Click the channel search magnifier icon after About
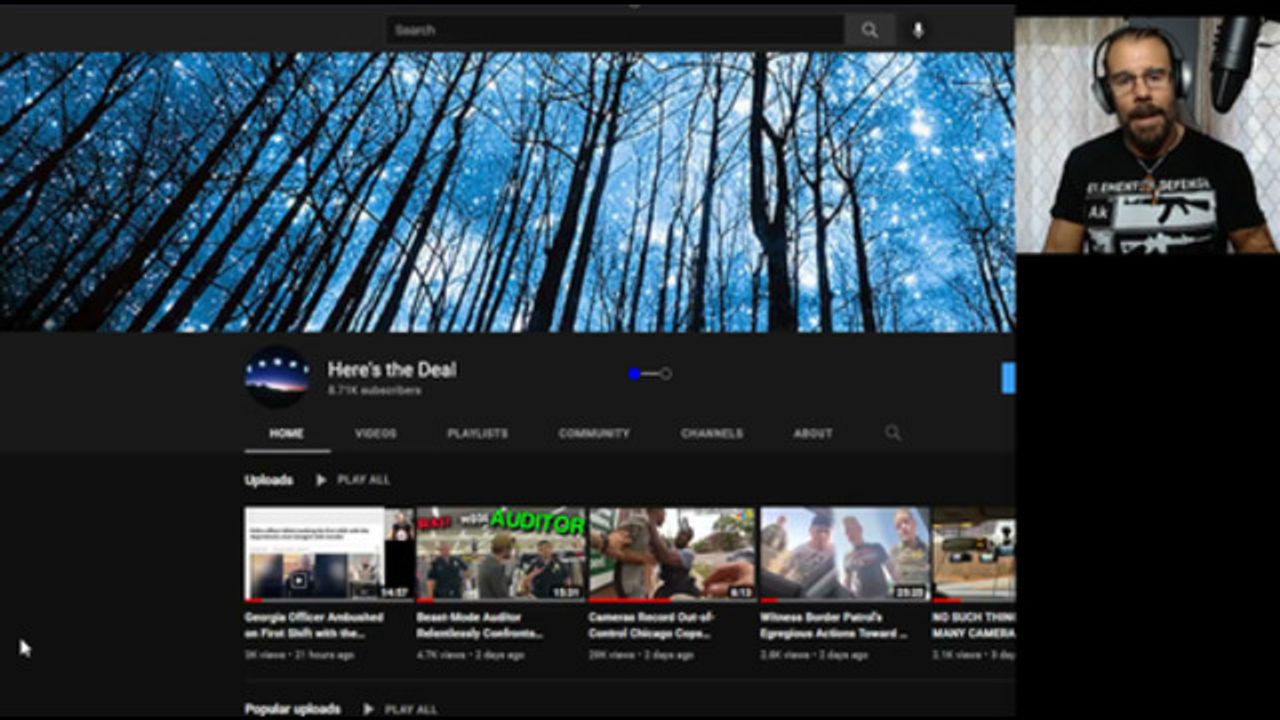The image size is (1280, 720). tap(893, 433)
